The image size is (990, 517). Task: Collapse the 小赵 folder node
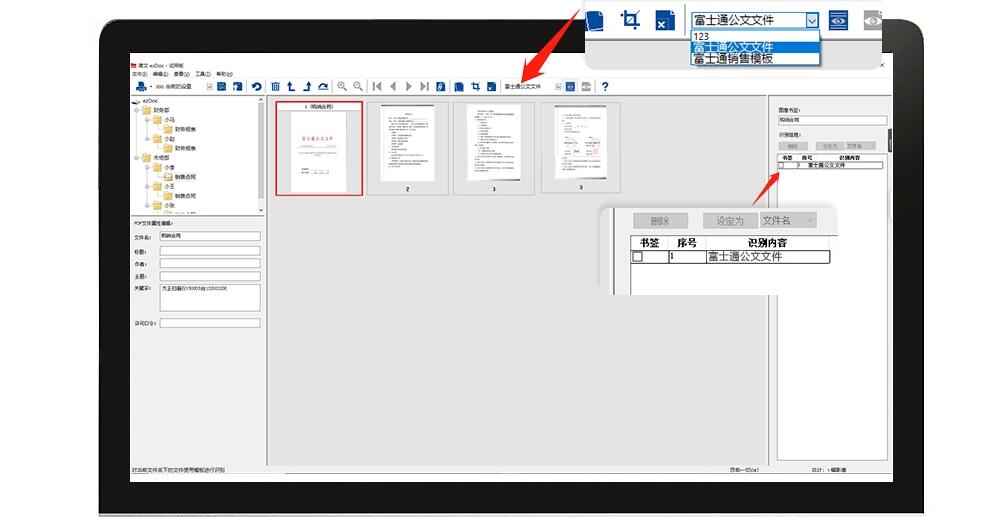tap(147, 139)
